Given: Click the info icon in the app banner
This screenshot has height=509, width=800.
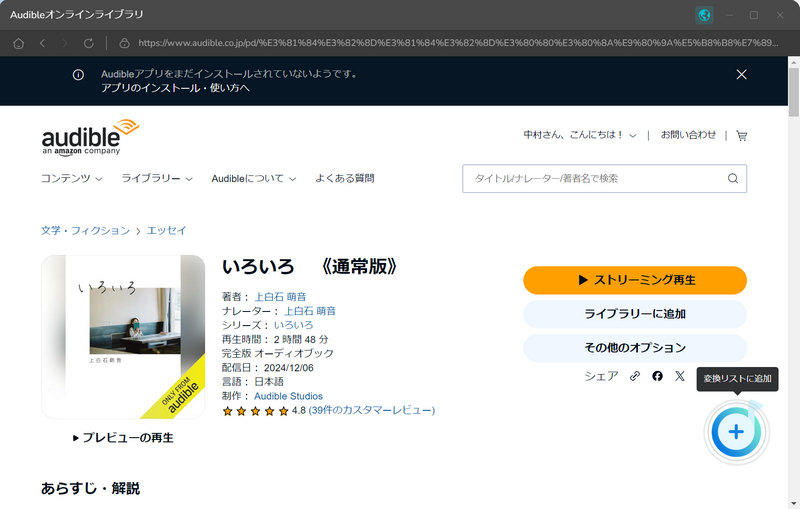Looking at the screenshot, I should click(x=78, y=75).
